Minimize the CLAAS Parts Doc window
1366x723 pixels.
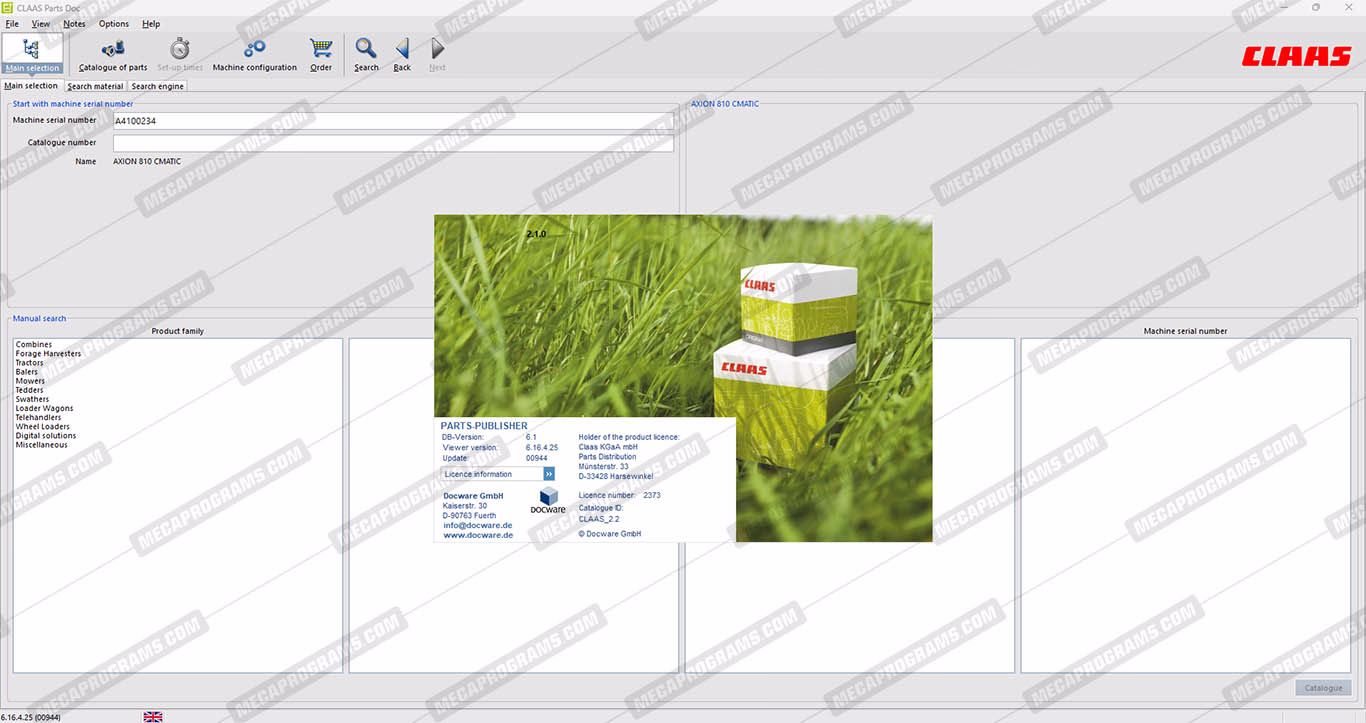1283,7
